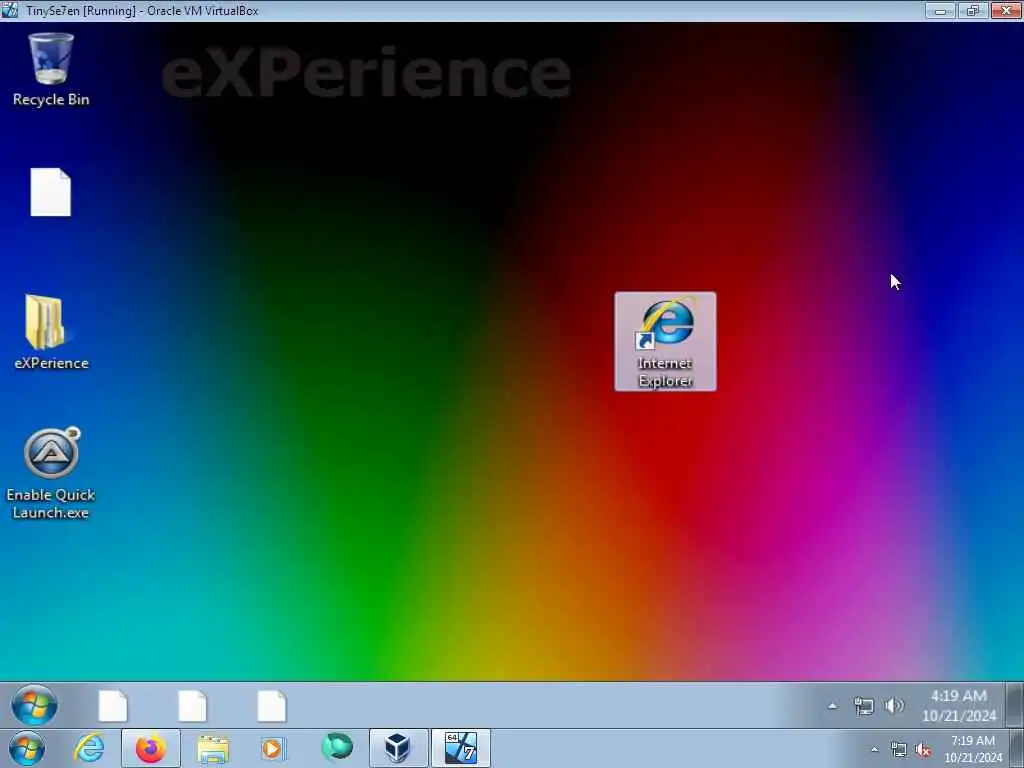Minimize the TinySe7en VirtualBox window
The width and height of the screenshot is (1024, 768).
[x=940, y=10]
